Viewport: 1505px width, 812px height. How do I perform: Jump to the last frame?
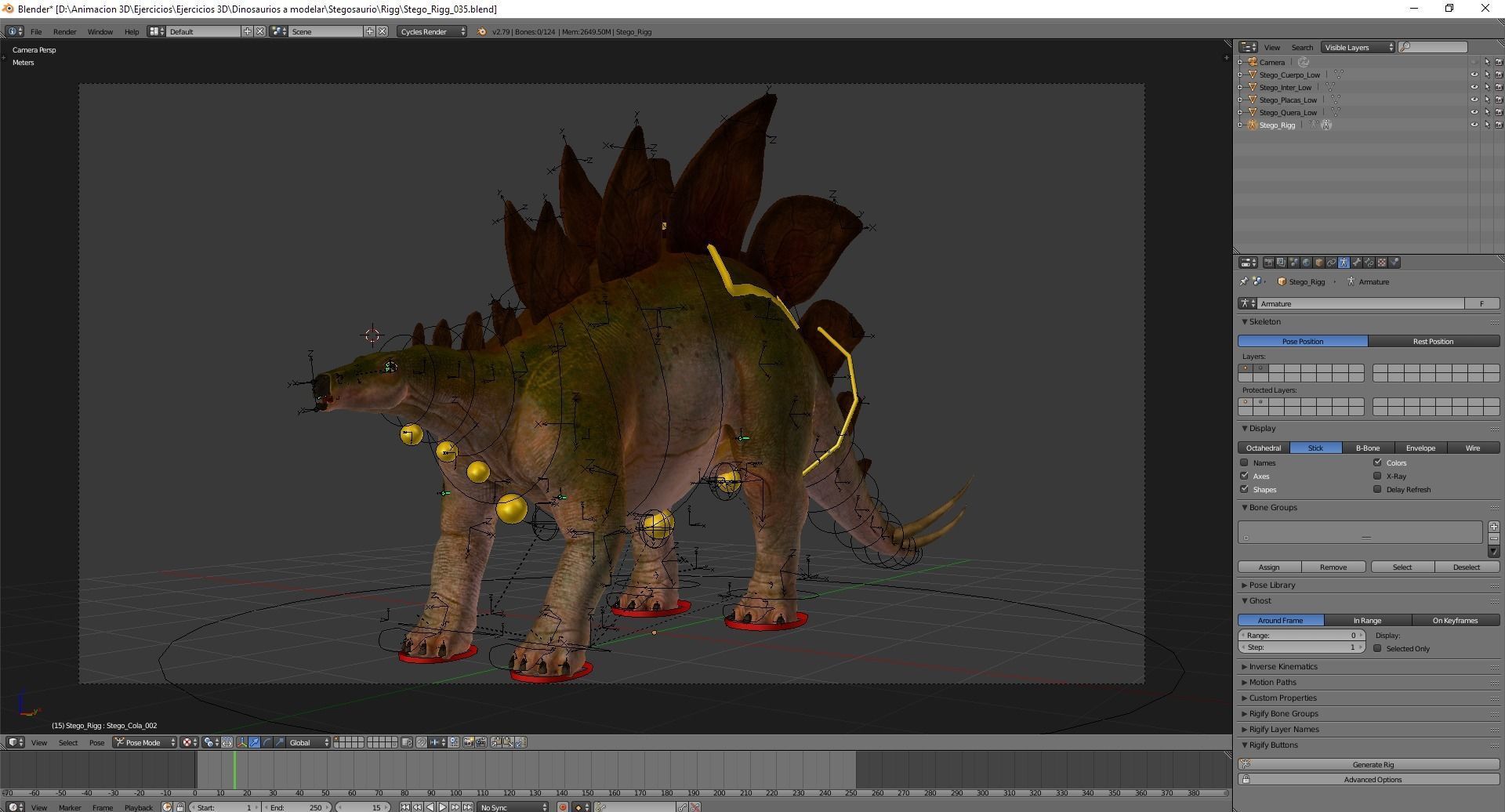[x=467, y=807]
